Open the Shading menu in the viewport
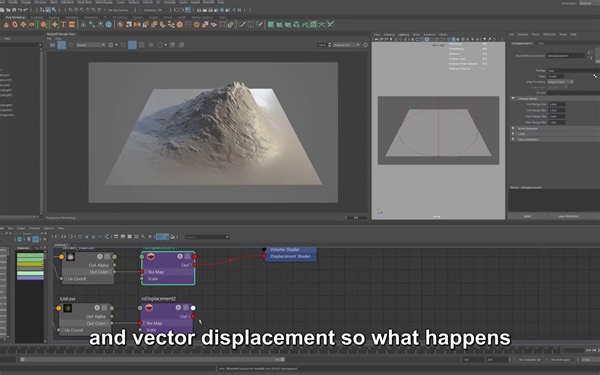 [389, 34]
